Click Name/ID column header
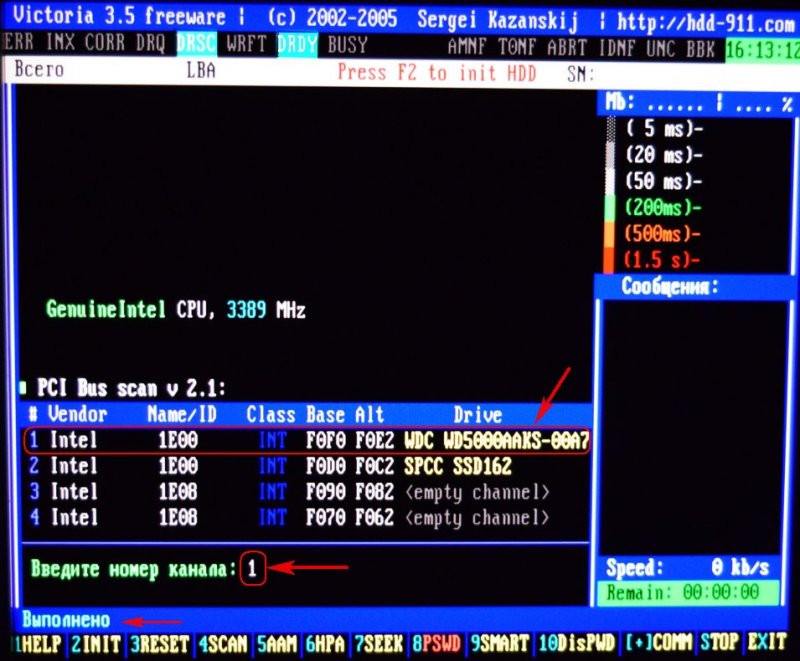 click(182, 414)
